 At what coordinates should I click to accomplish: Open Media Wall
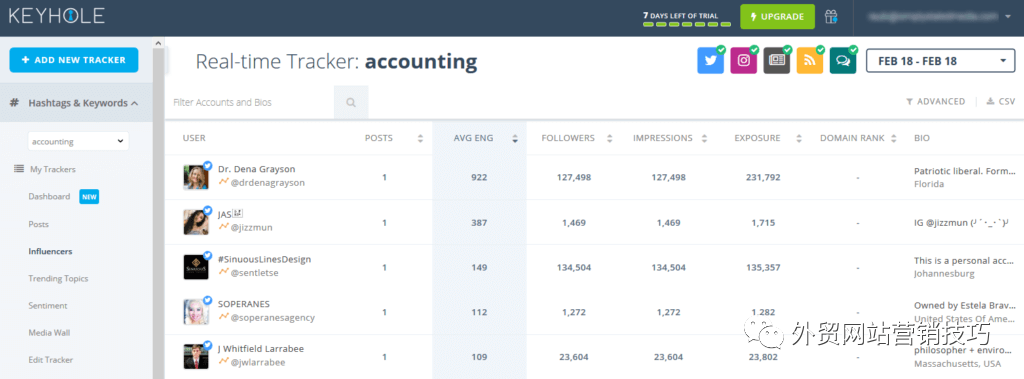49,333
